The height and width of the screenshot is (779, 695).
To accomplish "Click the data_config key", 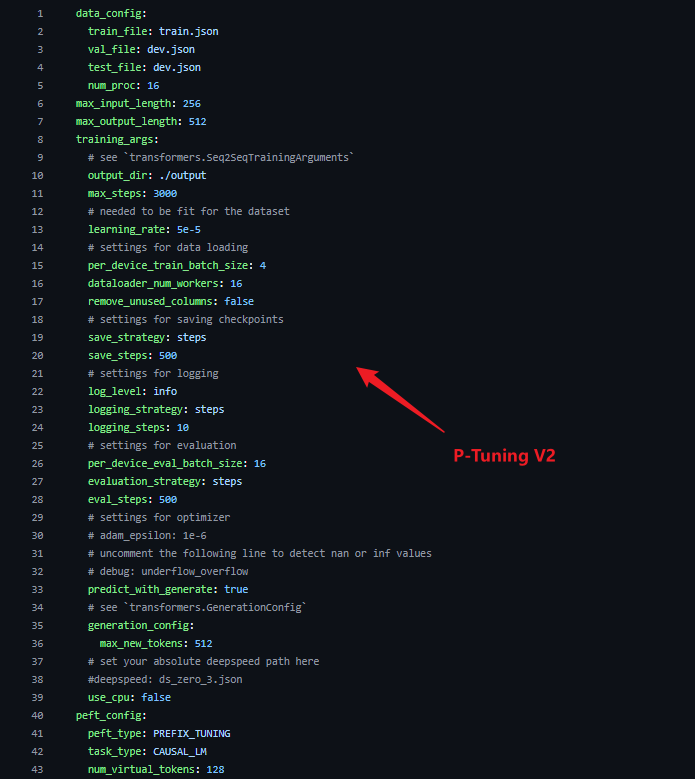I will (108, 13).
